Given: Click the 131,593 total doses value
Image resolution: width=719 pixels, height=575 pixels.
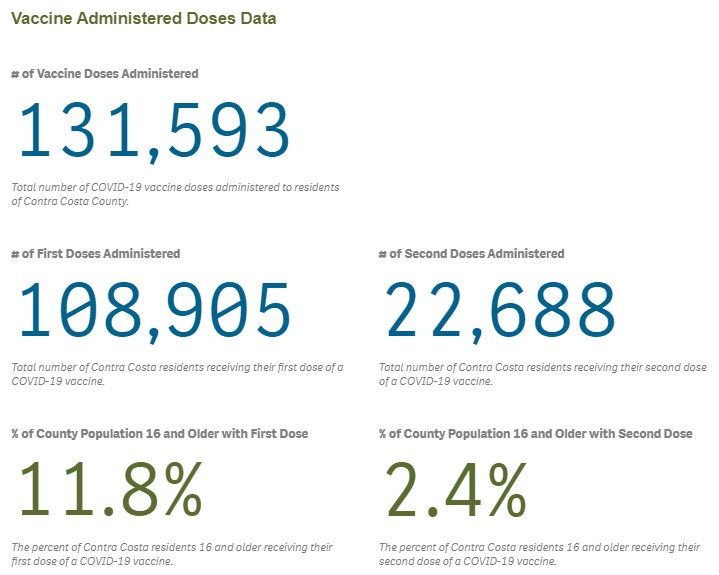Looking at the screenshot, I should point(154,131).
